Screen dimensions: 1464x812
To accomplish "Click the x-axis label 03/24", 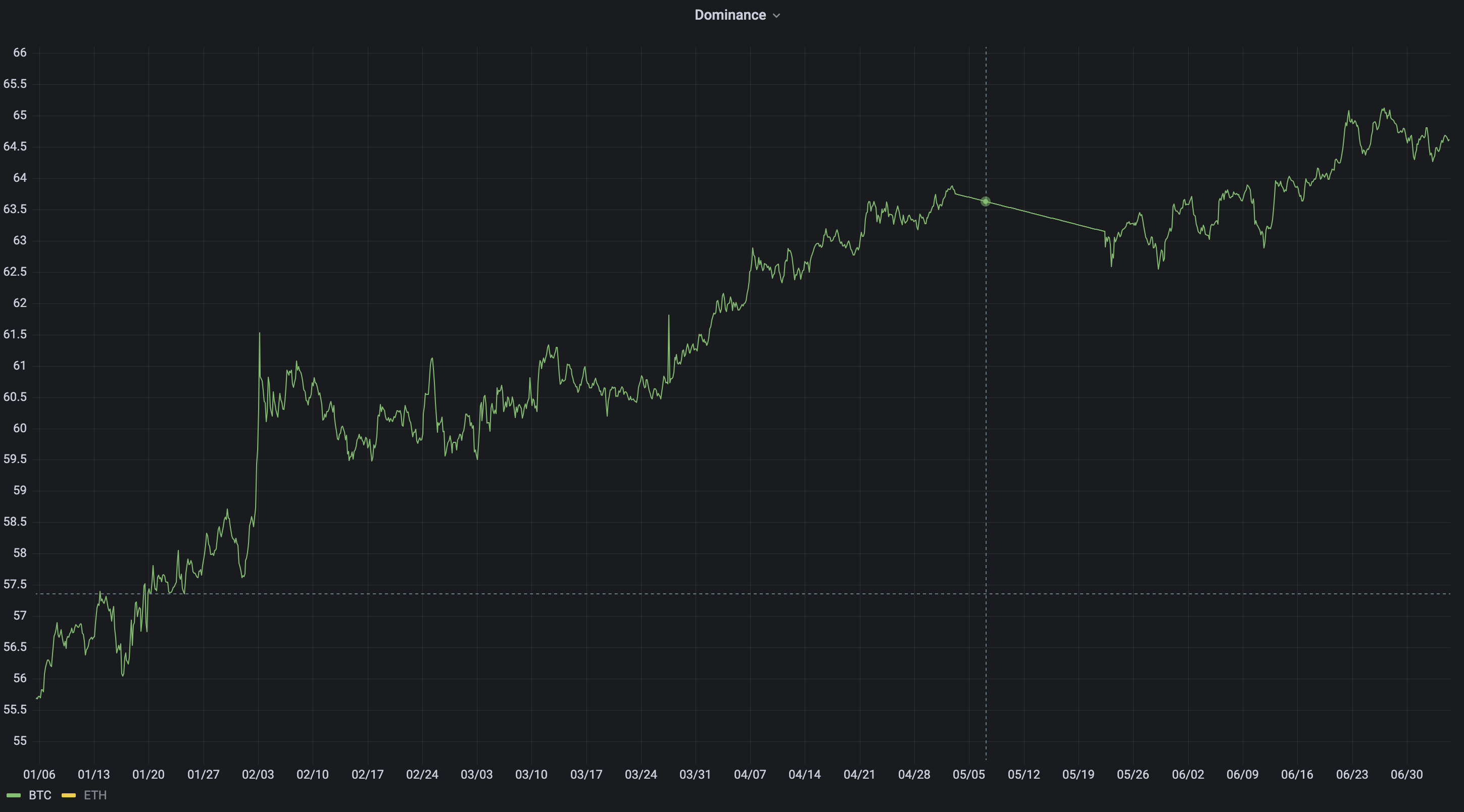I will 641,775.
